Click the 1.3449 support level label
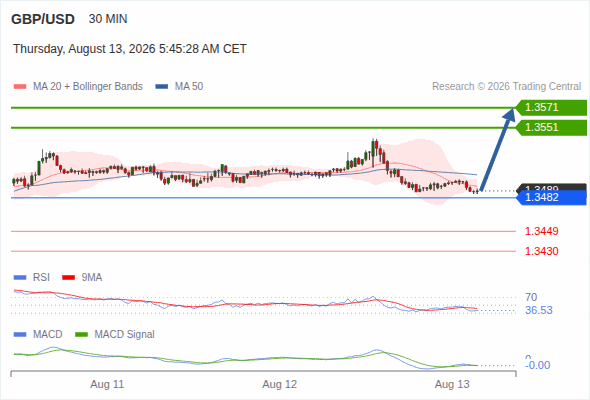 click(541, 231)
